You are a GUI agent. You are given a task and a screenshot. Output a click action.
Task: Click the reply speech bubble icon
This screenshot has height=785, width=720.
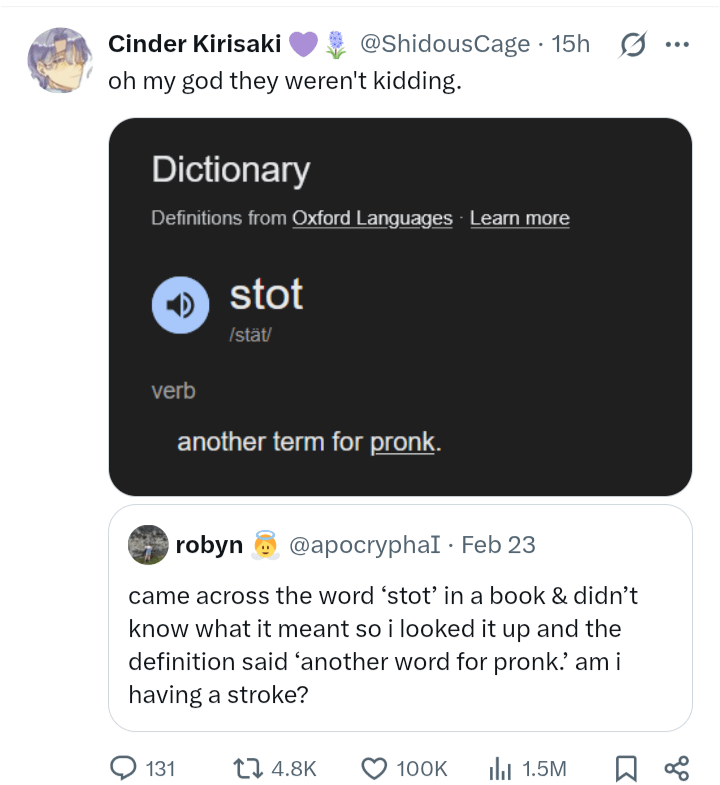pyautogui.click(x=124, y=767)
